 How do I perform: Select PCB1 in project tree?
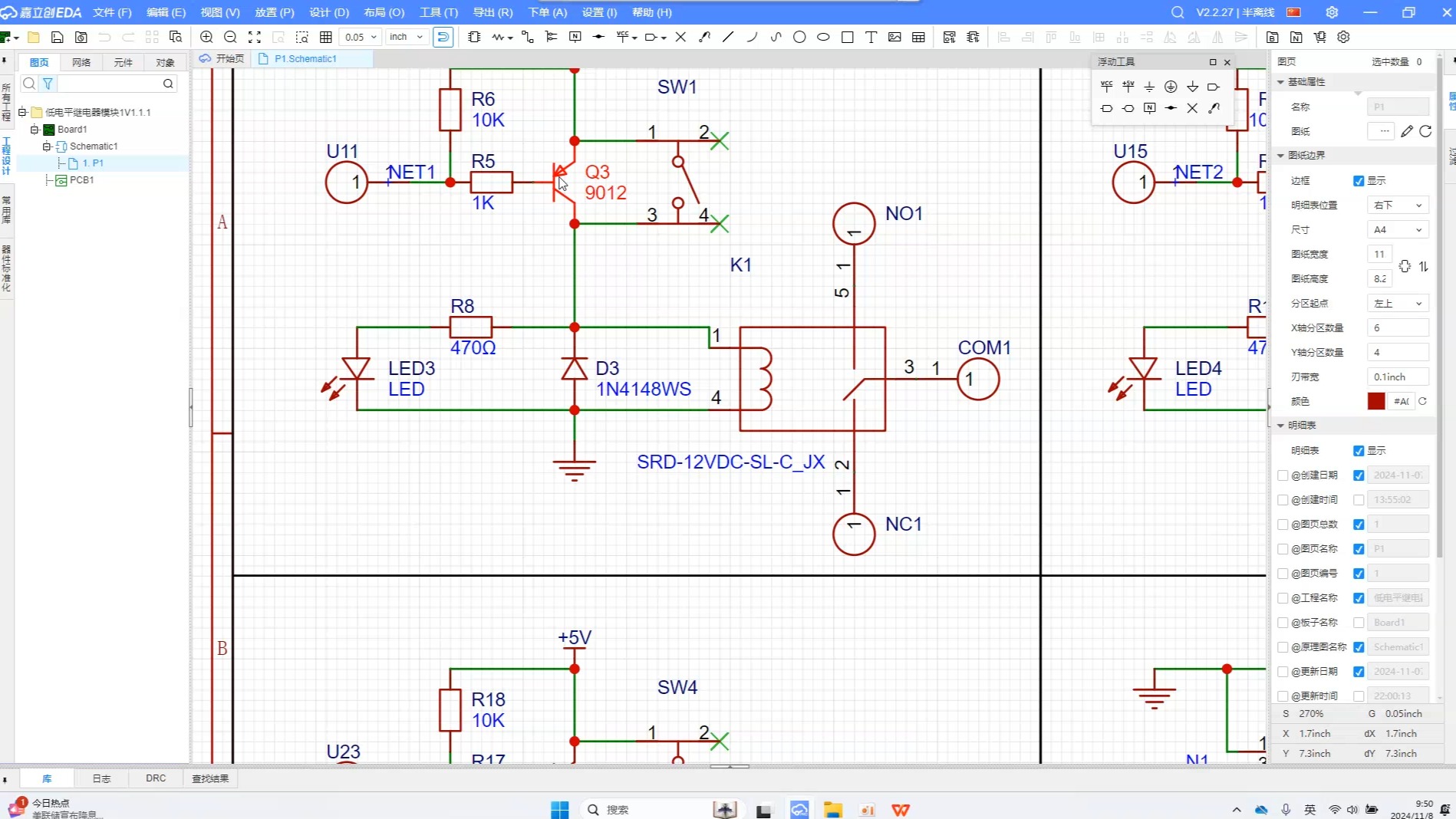(81, 180)
